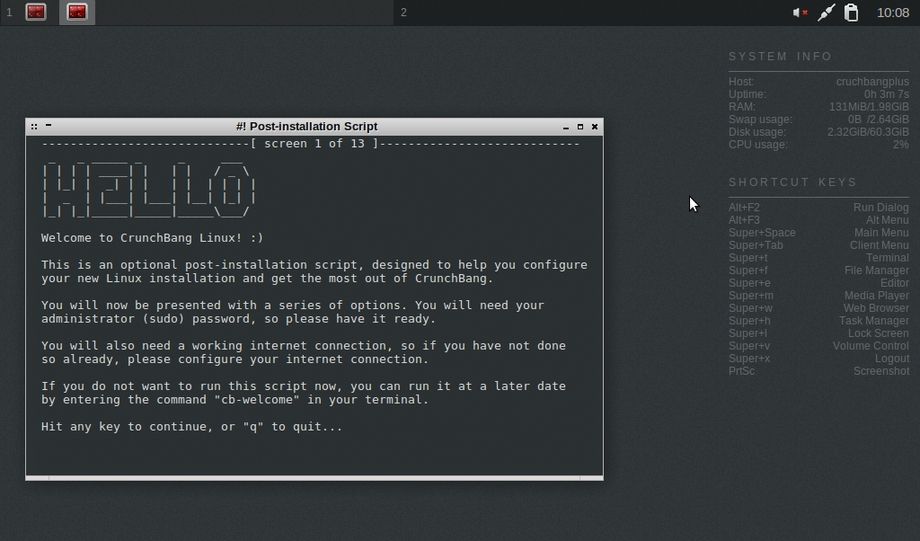Open the clipboard manager tray icon

click(x=851, y=12)
